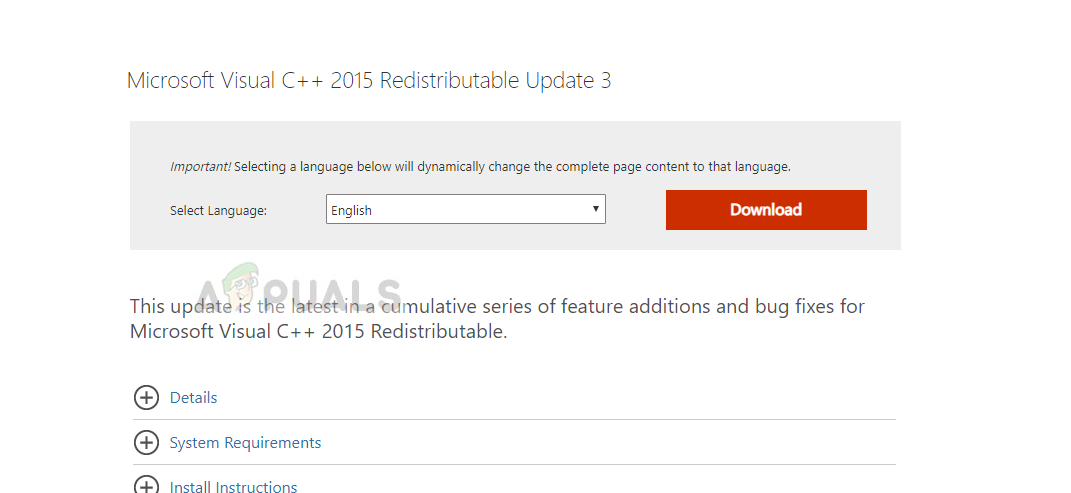Open the Install Instructions plus icon
The width and height of the screenshot is (1071, 493).
tap(146, 486)
